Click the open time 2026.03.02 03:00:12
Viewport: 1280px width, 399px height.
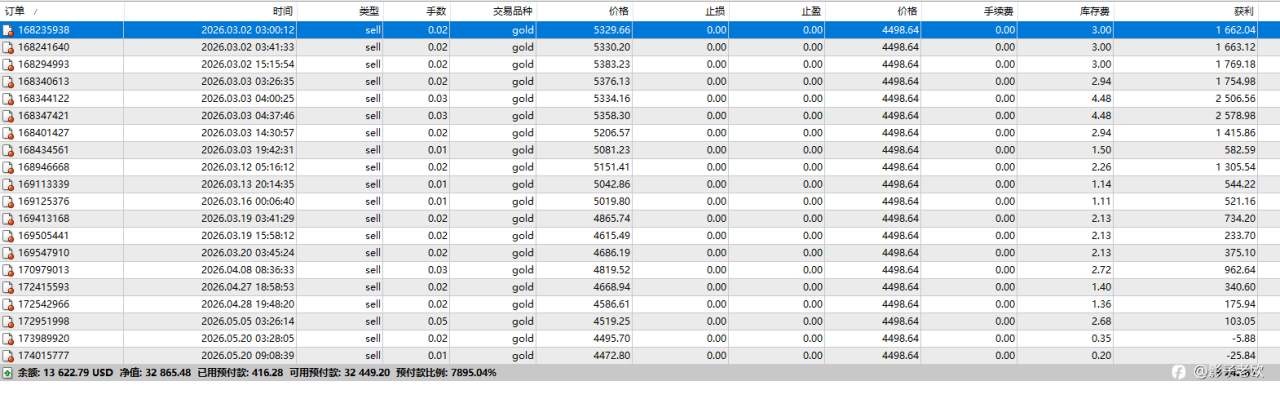click(x=247, y=30)
